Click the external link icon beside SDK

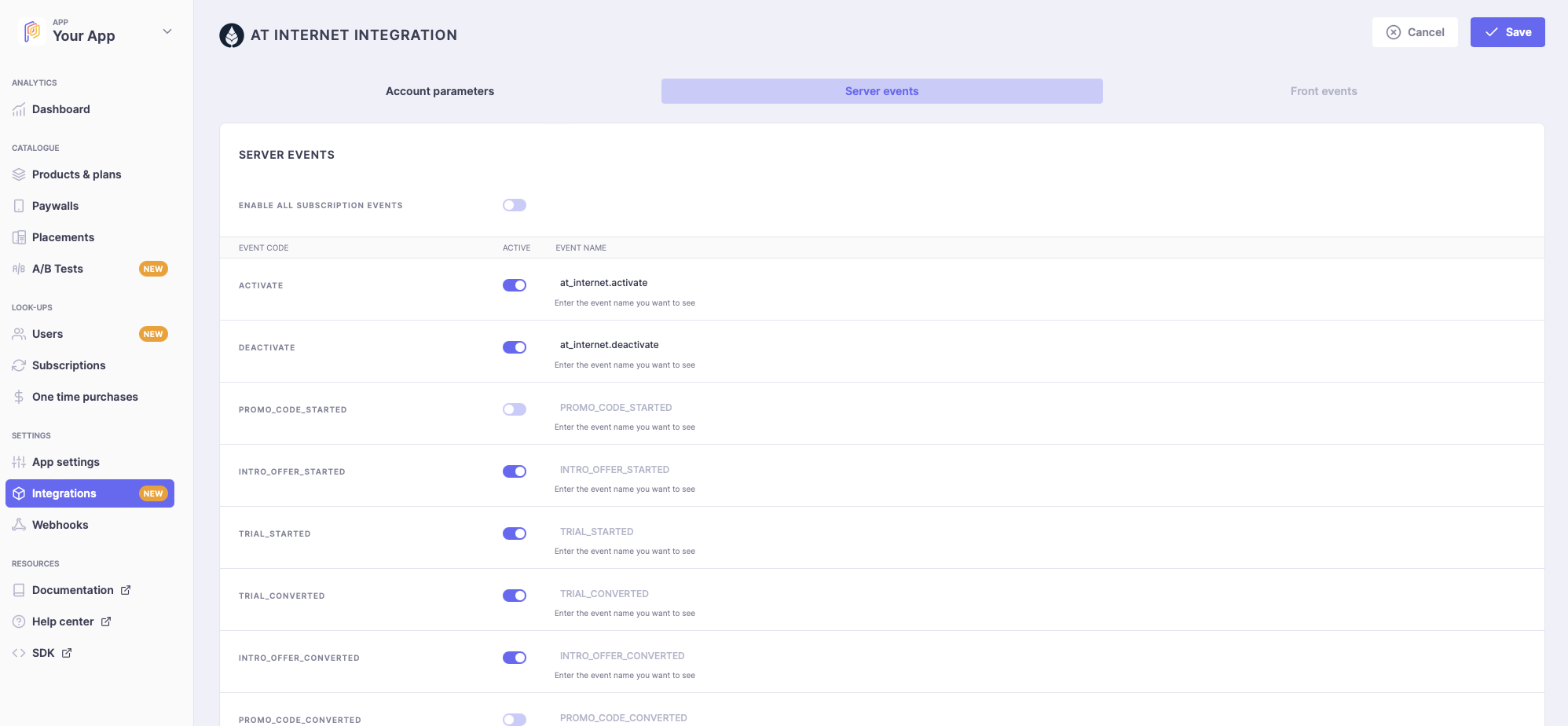pyautogui.click(x=67, y=653)
